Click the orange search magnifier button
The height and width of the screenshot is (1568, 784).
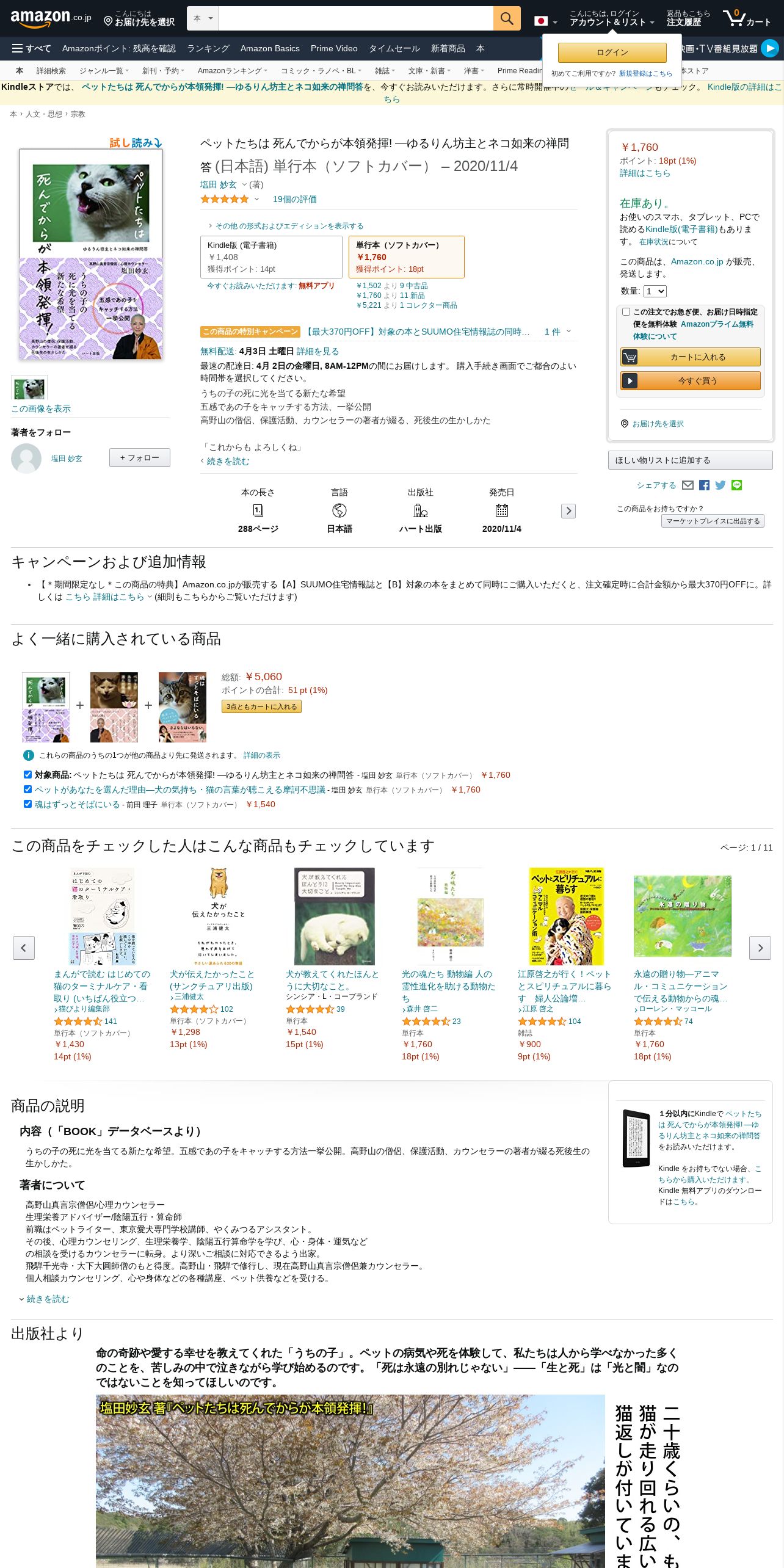click(507, 18)
